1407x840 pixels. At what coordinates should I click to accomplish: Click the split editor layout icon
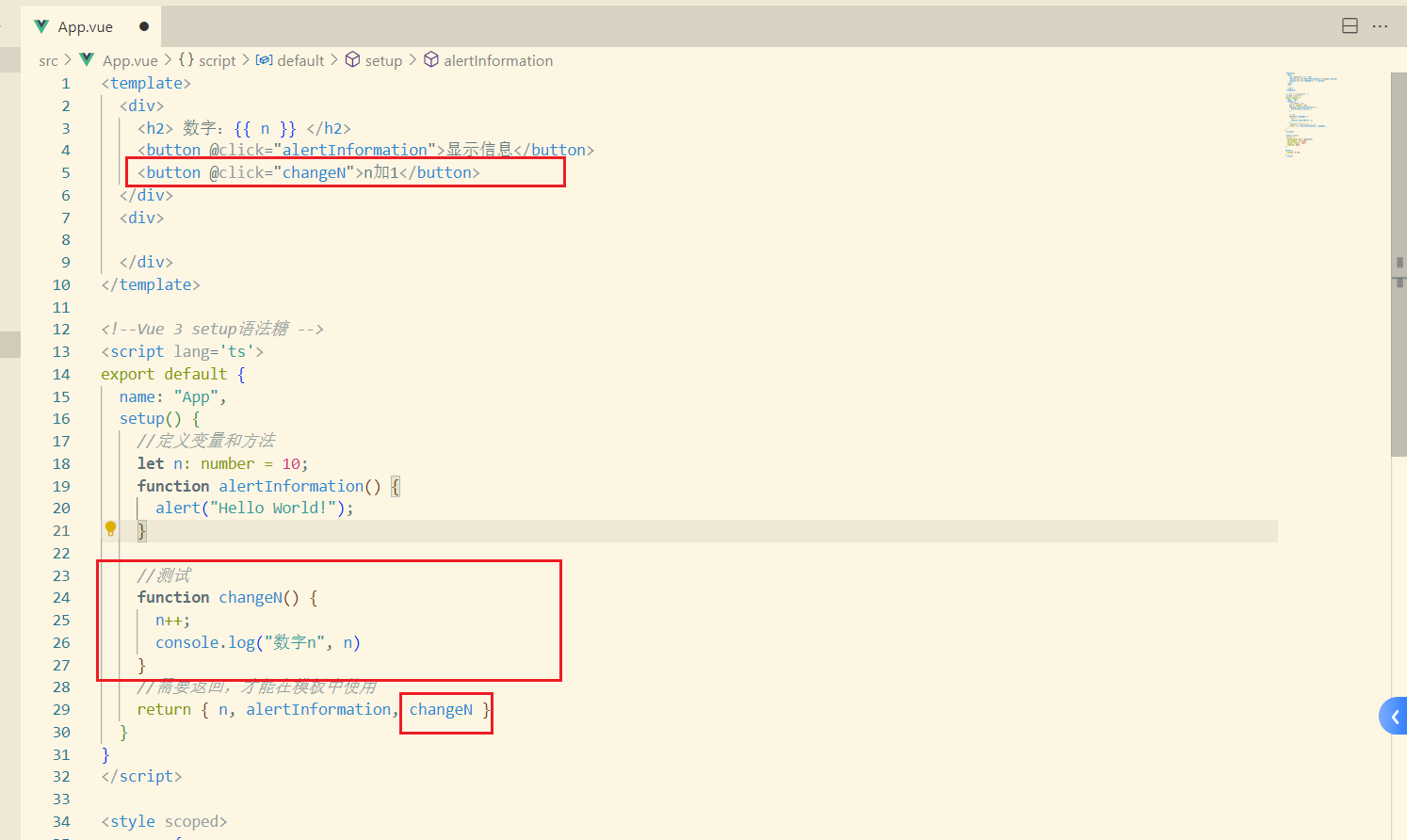pyautogui.click(x=1350, y=26)
